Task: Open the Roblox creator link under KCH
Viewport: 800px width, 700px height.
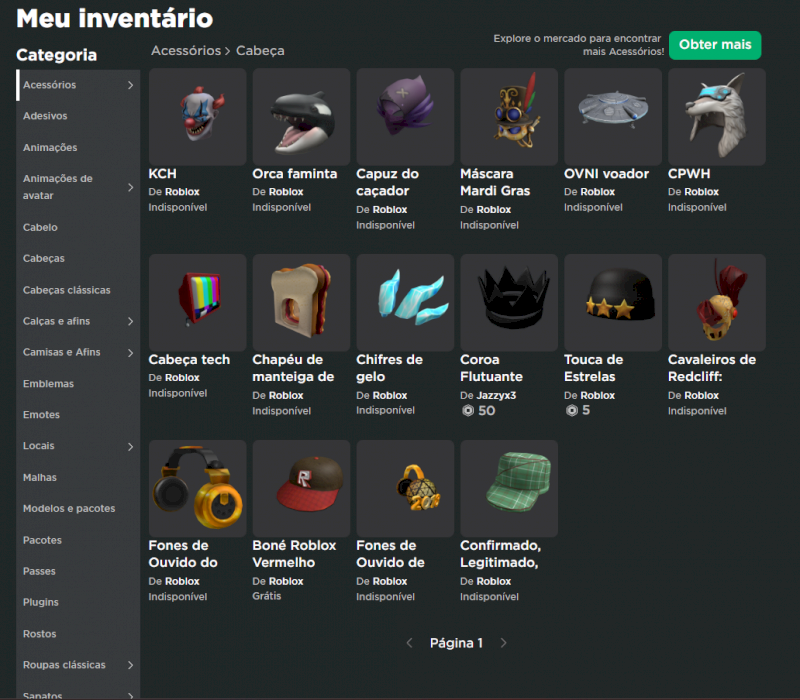Action: point(182,192)
